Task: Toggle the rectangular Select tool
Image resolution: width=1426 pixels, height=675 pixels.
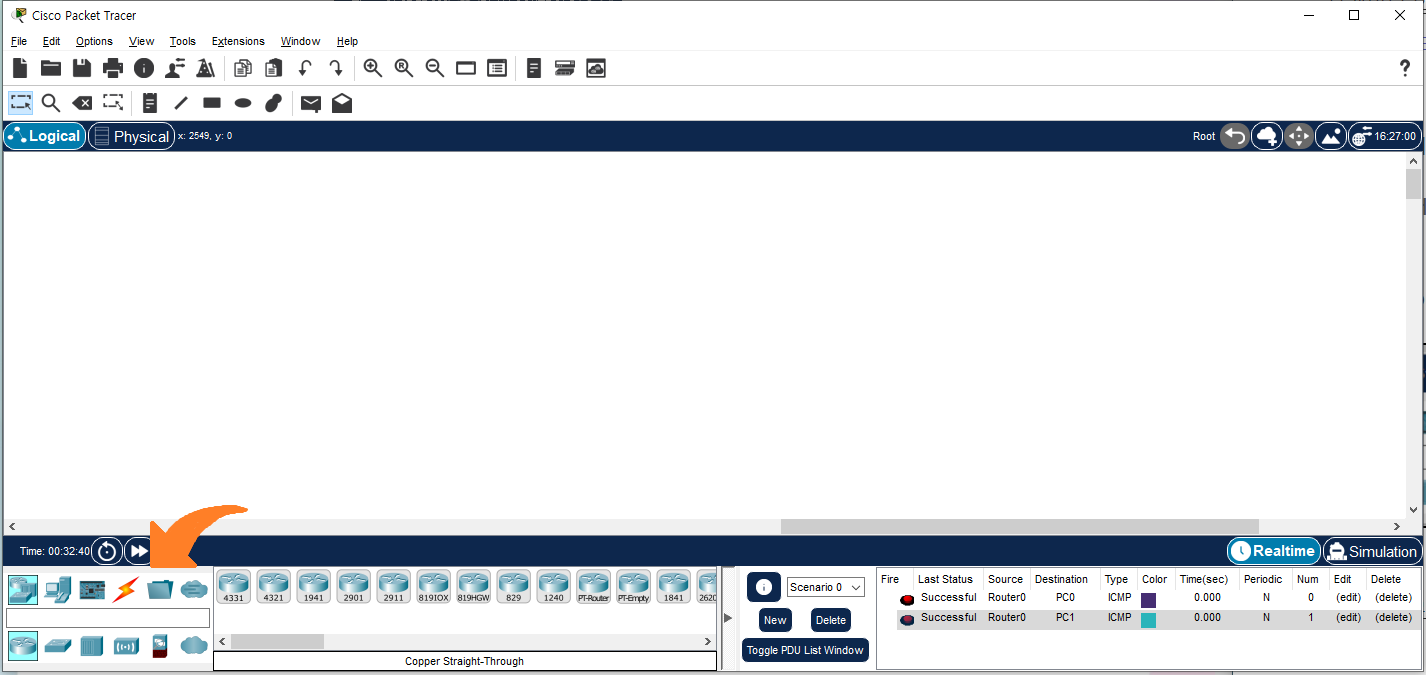Action: pyautogui.click(x=21, y=102)
